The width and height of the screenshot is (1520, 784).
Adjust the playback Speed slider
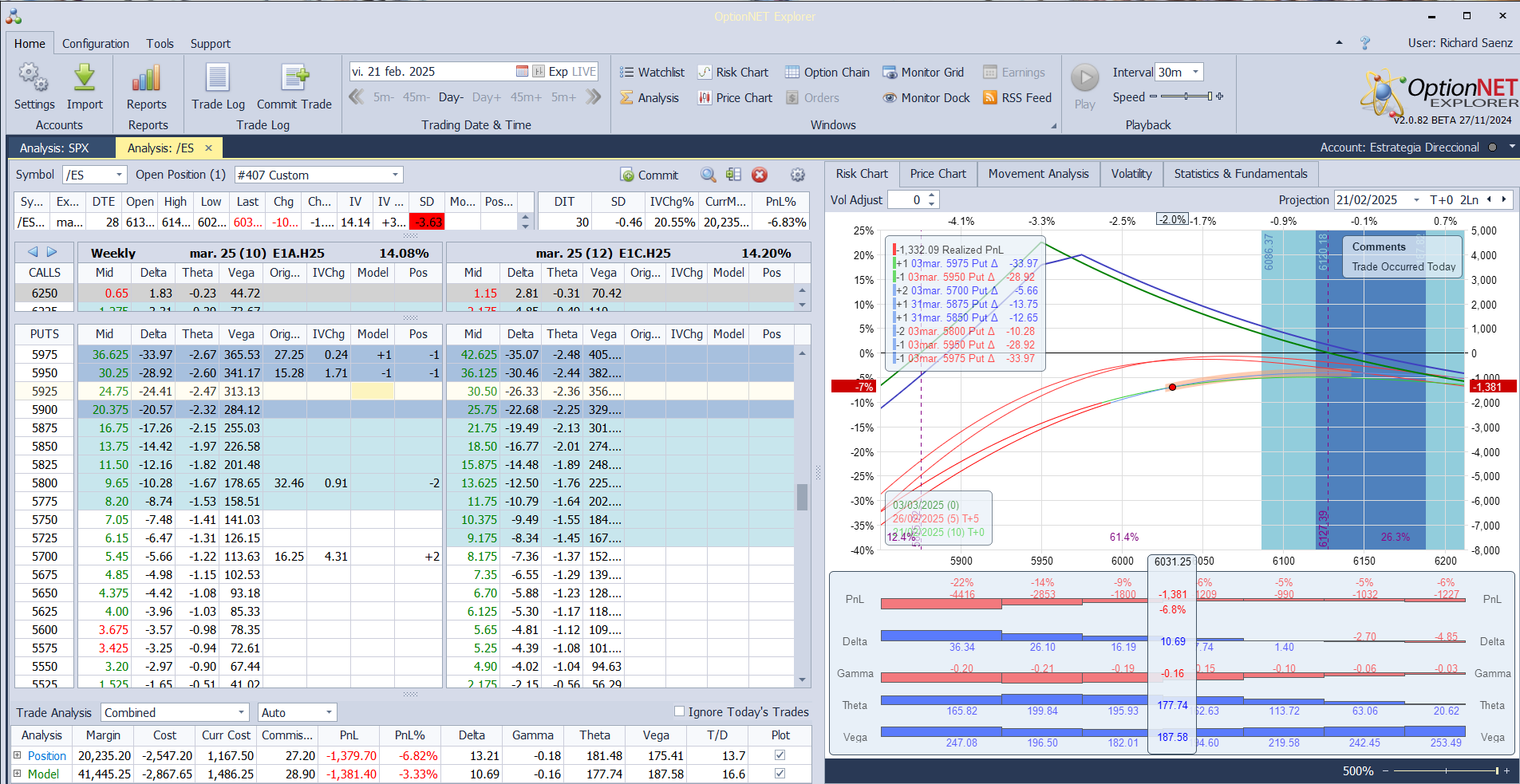coord(1186,97)
